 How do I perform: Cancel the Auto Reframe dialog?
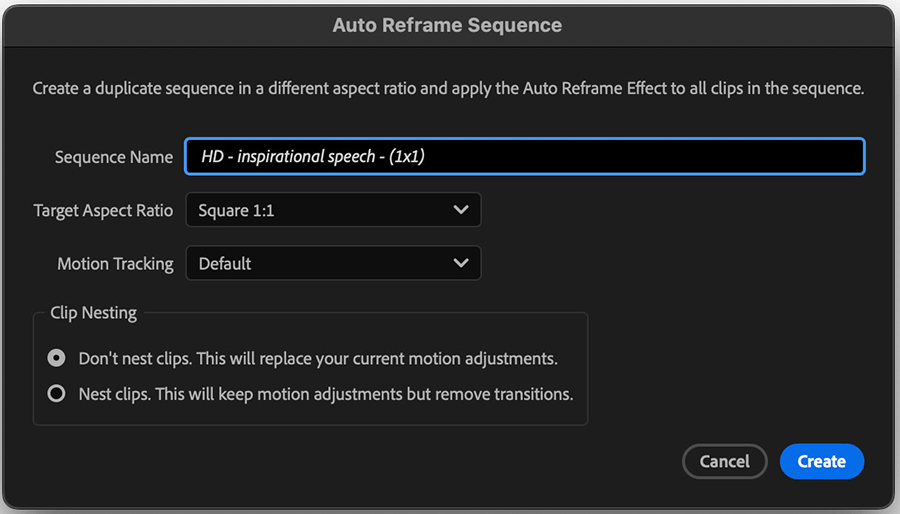724,461
